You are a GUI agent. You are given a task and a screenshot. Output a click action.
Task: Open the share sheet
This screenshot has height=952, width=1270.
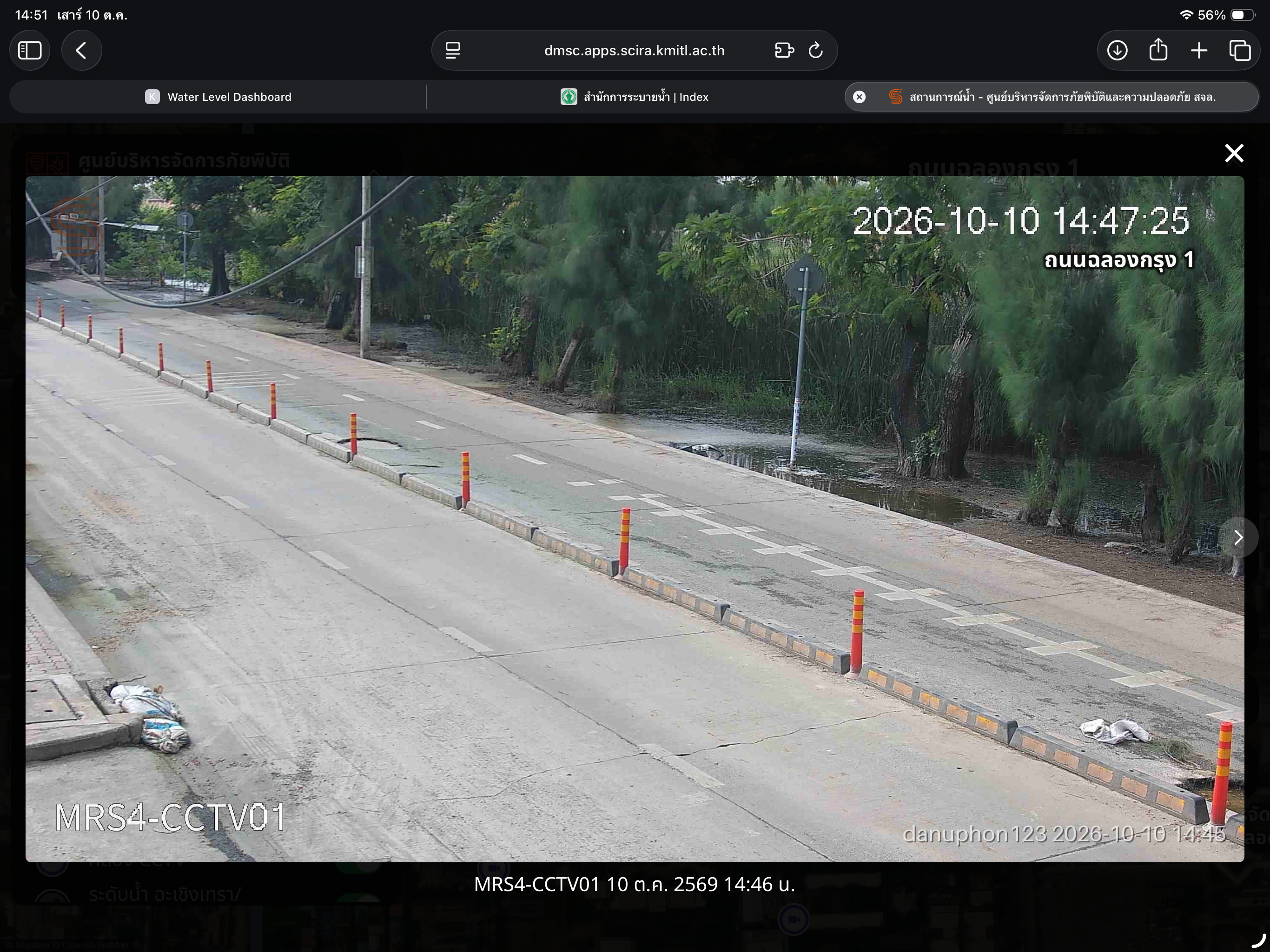[1158, 50]
